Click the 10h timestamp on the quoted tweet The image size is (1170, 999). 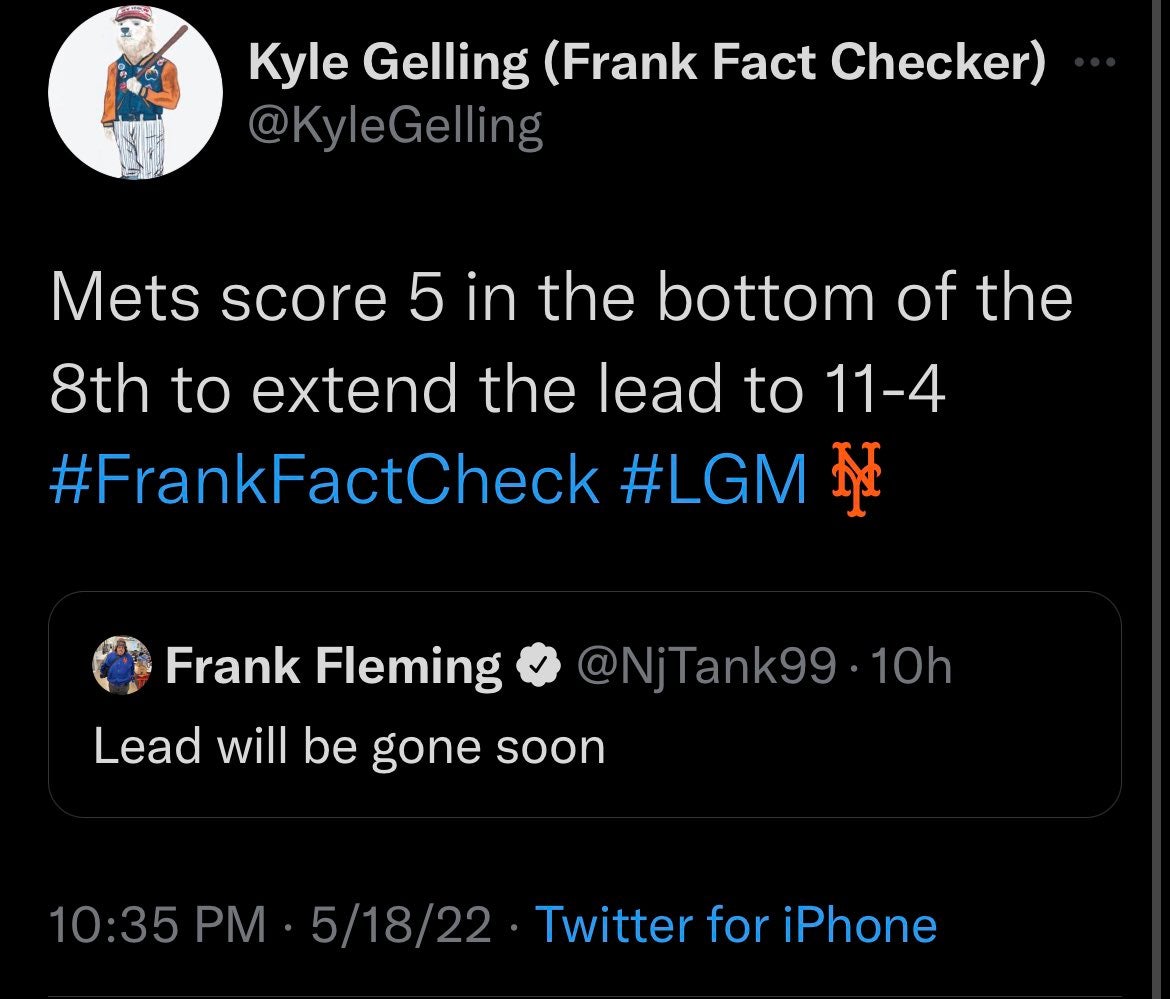click(x=910, y=666)
